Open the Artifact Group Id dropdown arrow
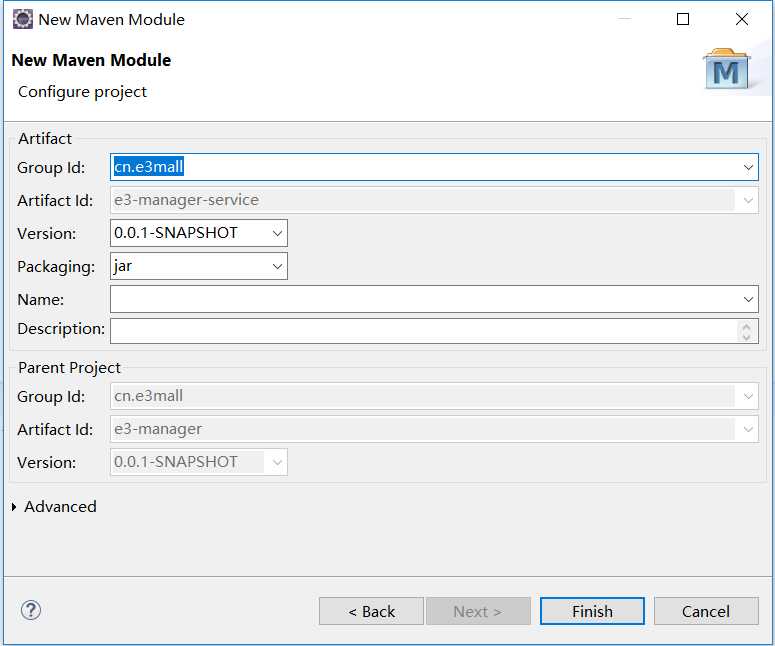Screen dimensions: 775x646 pos(748,168)
